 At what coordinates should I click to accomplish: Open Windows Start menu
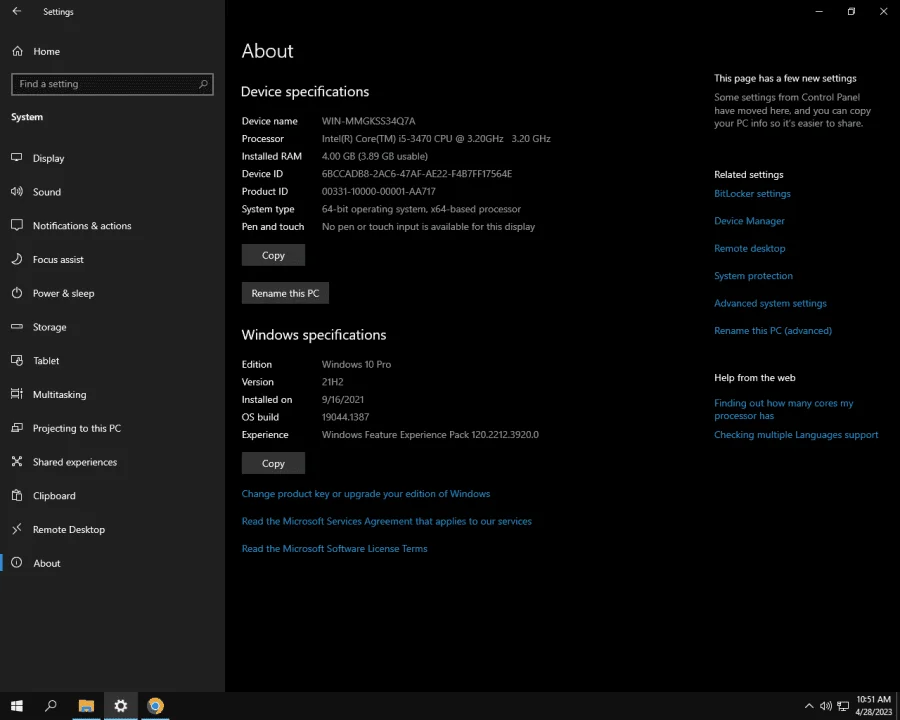click(x=17, y=706)
